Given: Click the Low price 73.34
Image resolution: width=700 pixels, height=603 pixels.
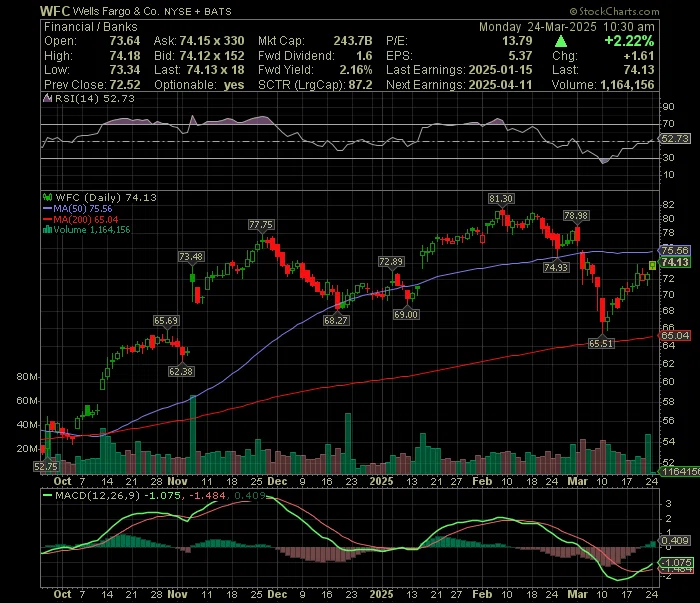Looking at the screenshot, I should (x=125, y=70).
